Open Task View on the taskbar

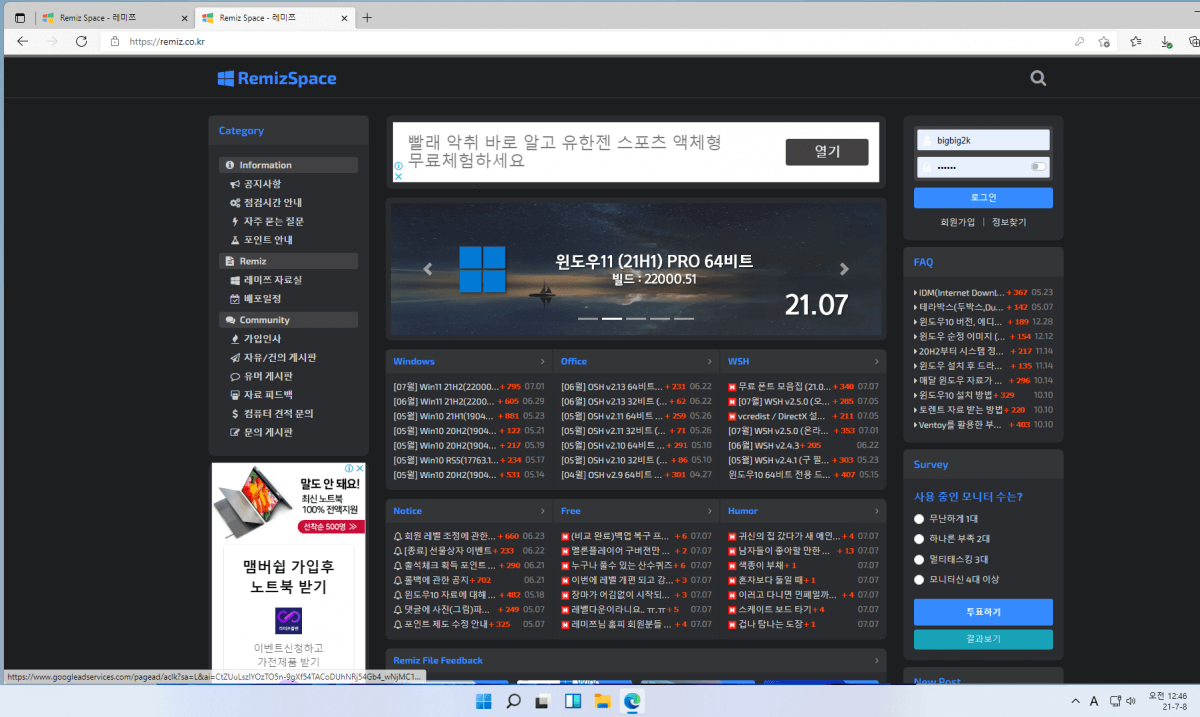pos(543,700)
